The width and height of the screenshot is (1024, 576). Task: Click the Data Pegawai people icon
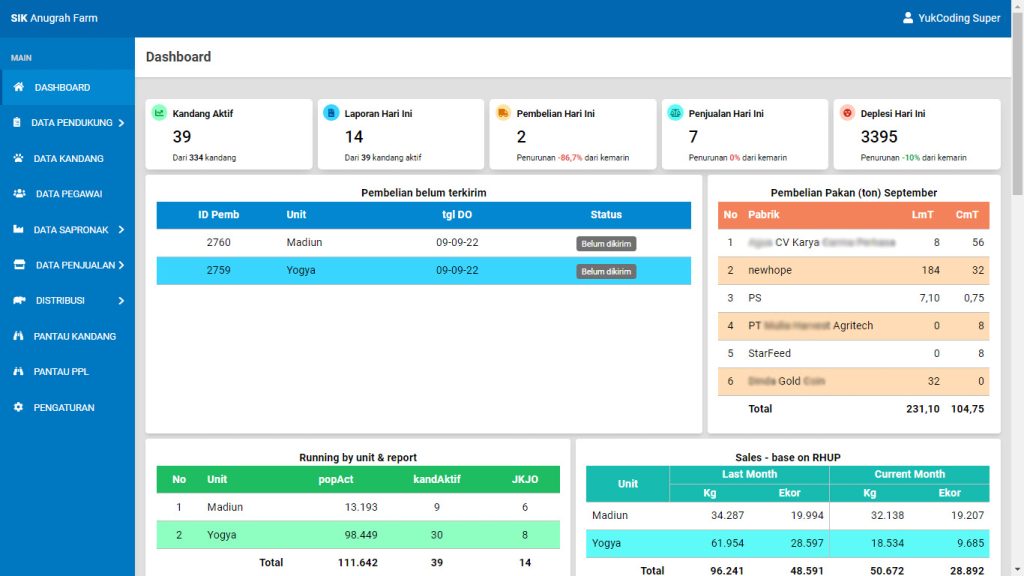click(19, 194)
